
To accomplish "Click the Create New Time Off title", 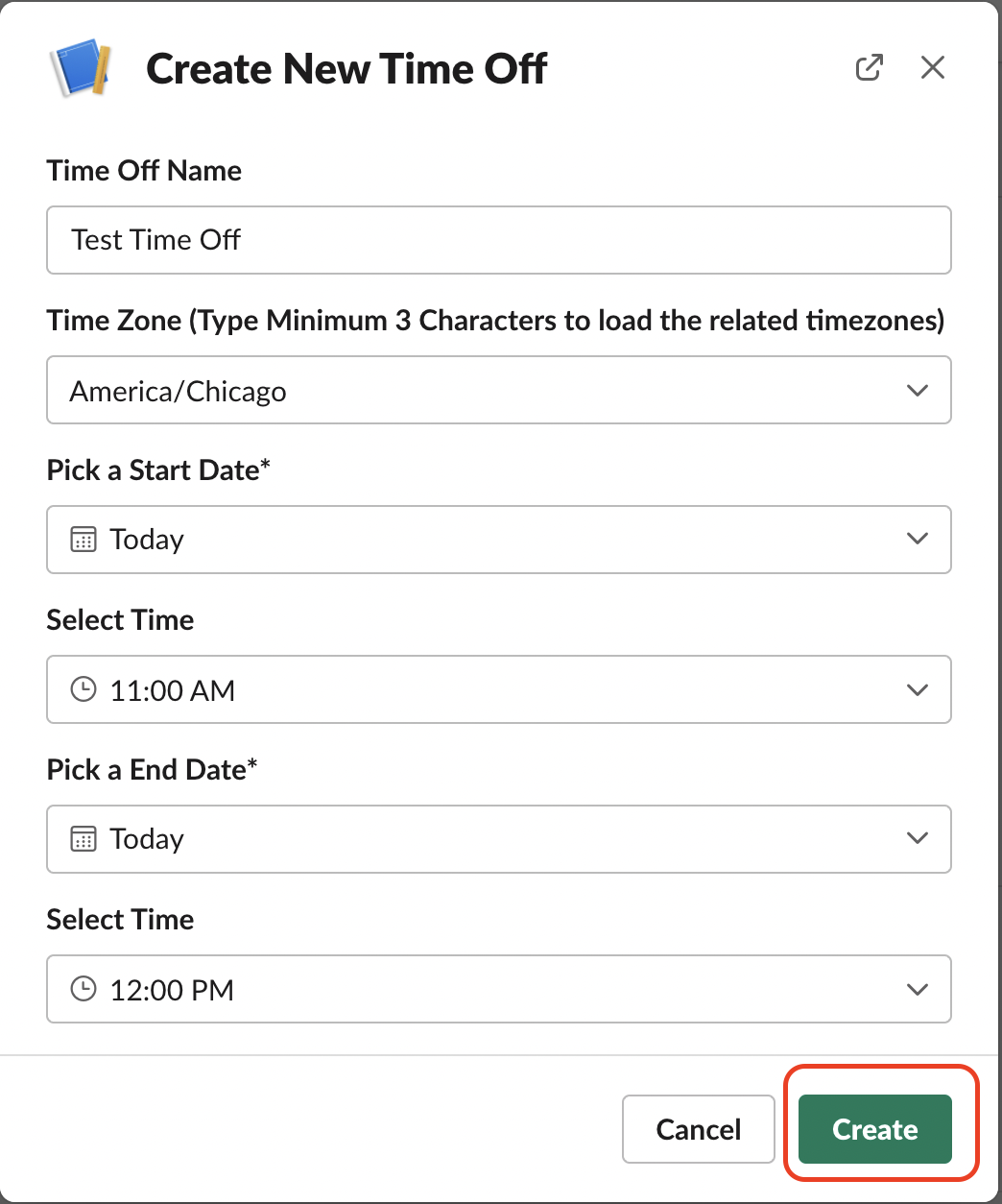I will point(346,67).
